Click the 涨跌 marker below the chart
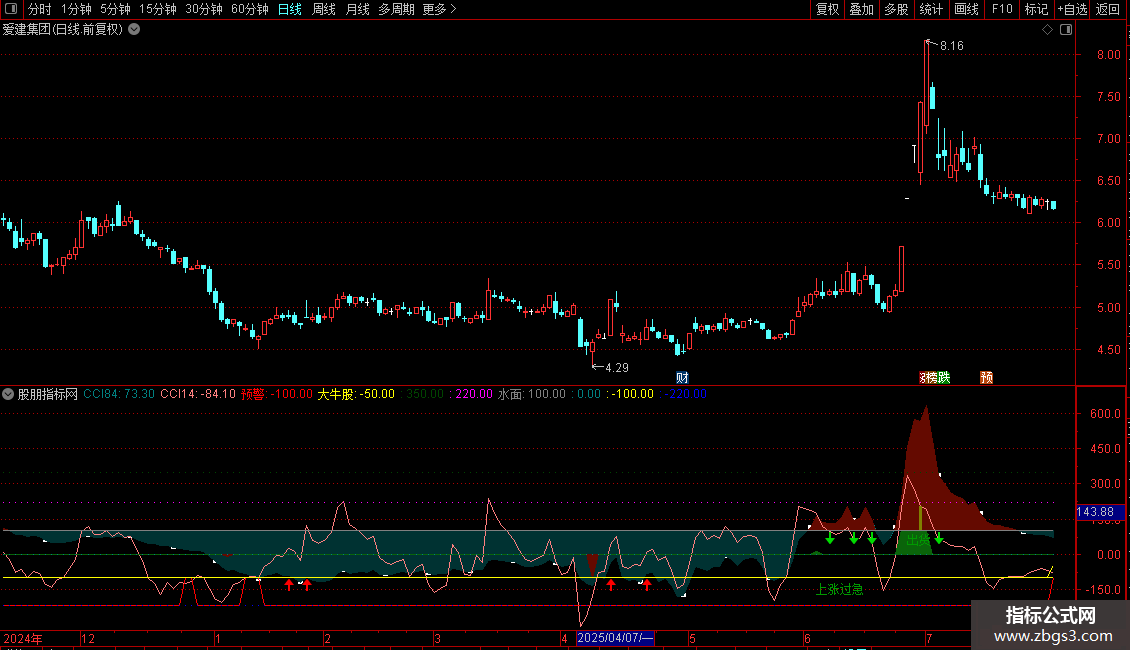 [935, 378]
